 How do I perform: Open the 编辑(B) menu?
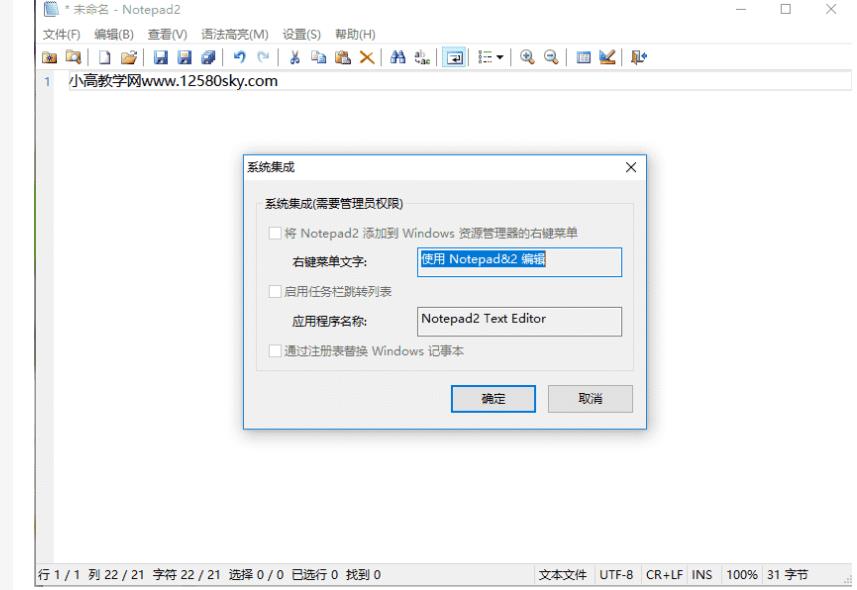(114, 34)
